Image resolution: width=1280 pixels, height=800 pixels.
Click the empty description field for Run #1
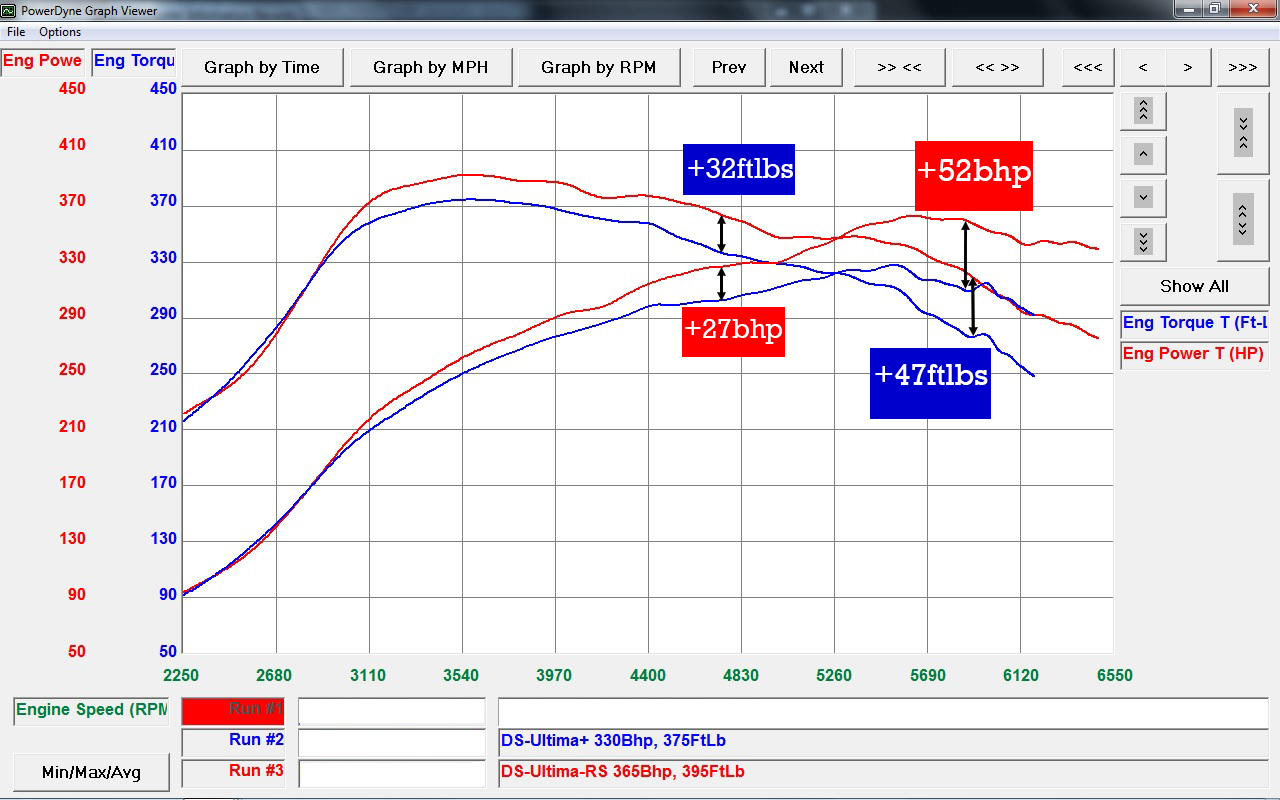pos(883,712)
